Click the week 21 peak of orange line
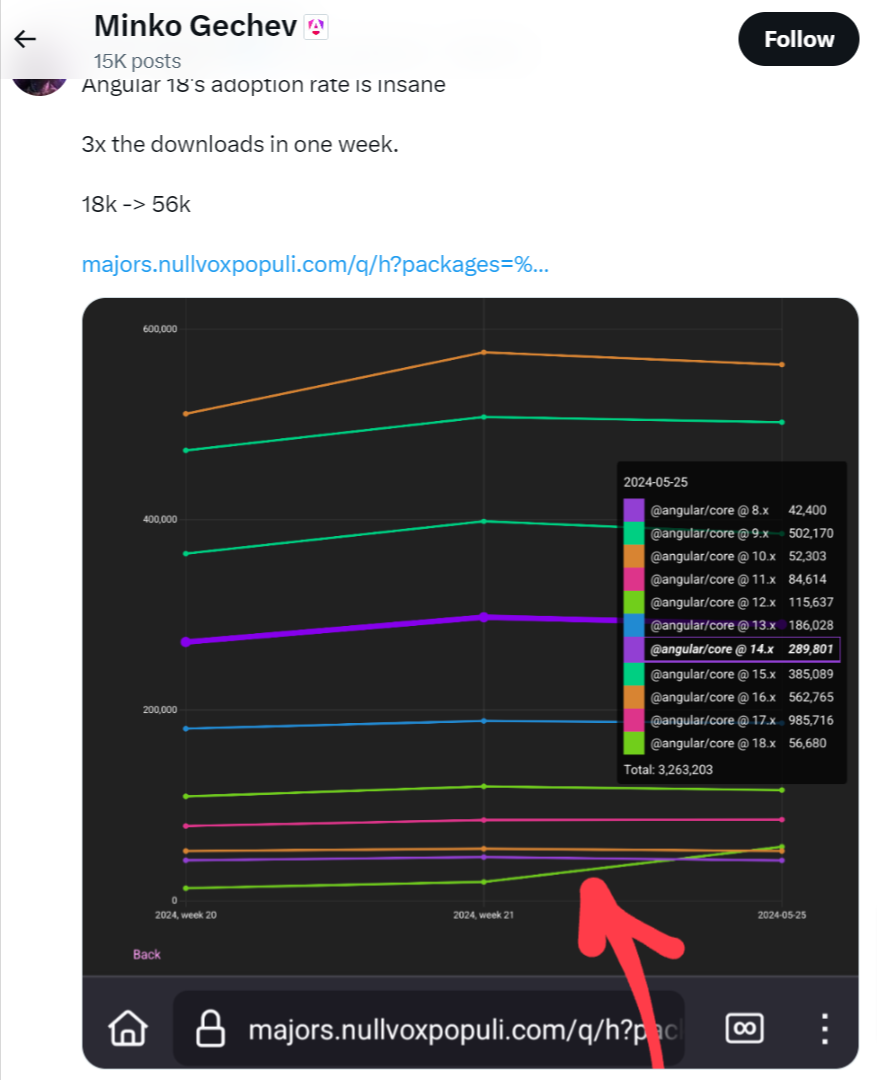This screenshot has height=1080, width=877. (484, 352)
